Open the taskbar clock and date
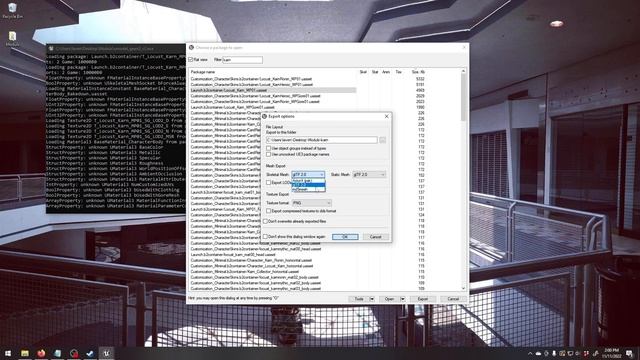This screenshot has width=640, height=360. click(612, 353)
